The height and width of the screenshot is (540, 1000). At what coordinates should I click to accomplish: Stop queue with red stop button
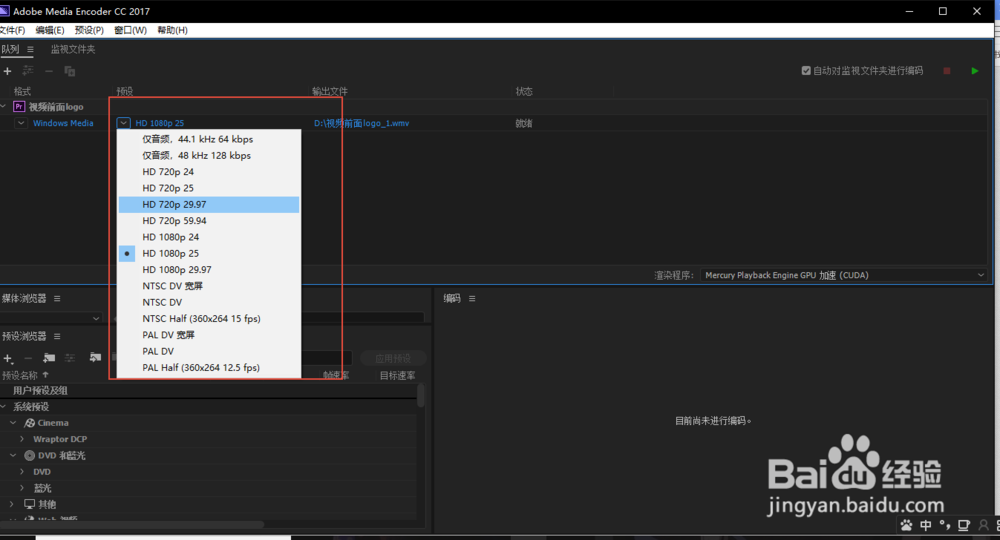point(946,71)
